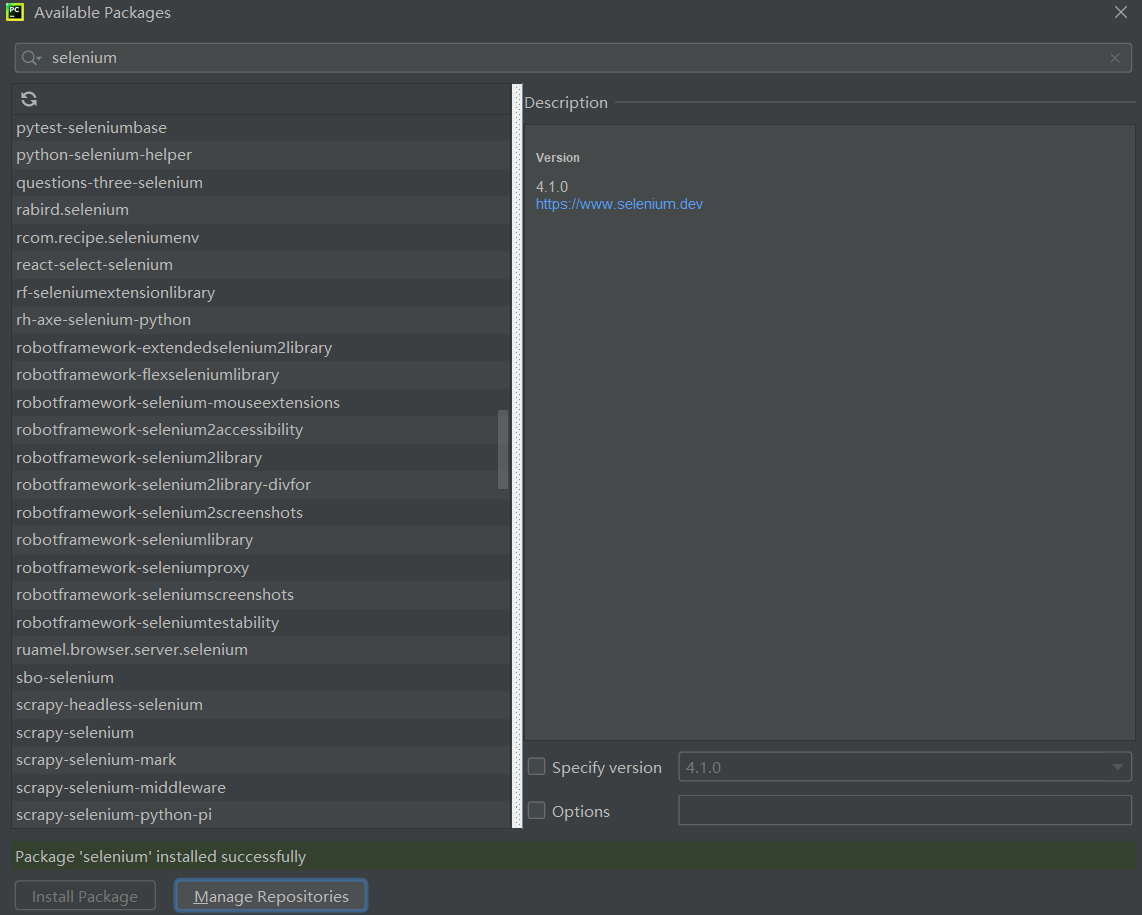Select rf-seleniumextensionlibrary package
The width and height of the screenshot is (1142, 915).
click(x=261, y=293)
